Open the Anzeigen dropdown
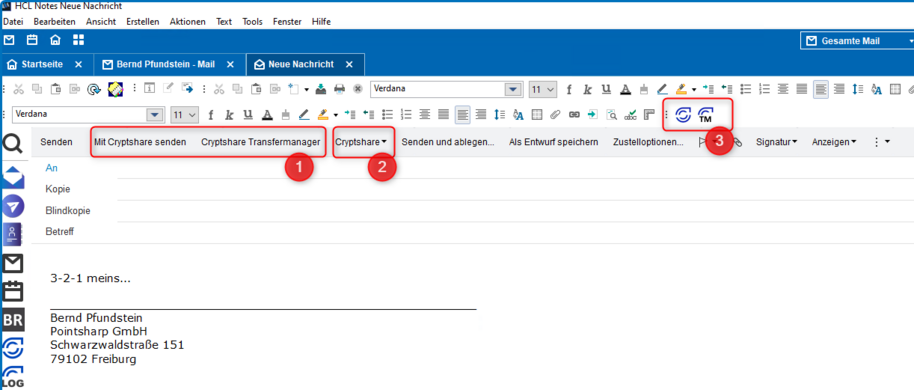 [834, 142]
